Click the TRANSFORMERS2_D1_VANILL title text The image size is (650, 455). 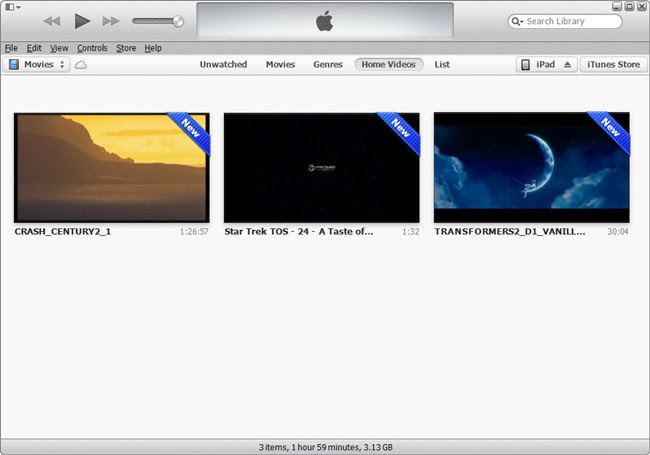pos(510,232)
